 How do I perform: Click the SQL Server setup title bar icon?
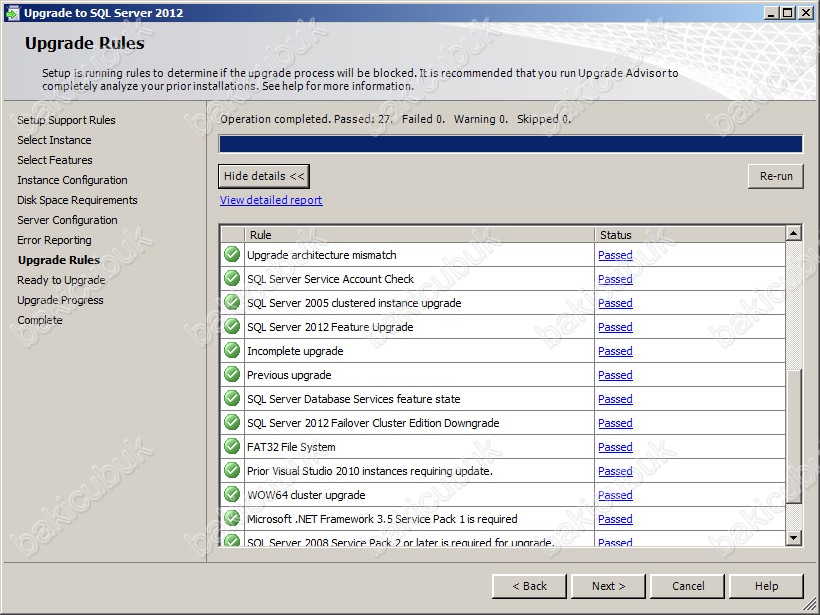tap(12, 13)
